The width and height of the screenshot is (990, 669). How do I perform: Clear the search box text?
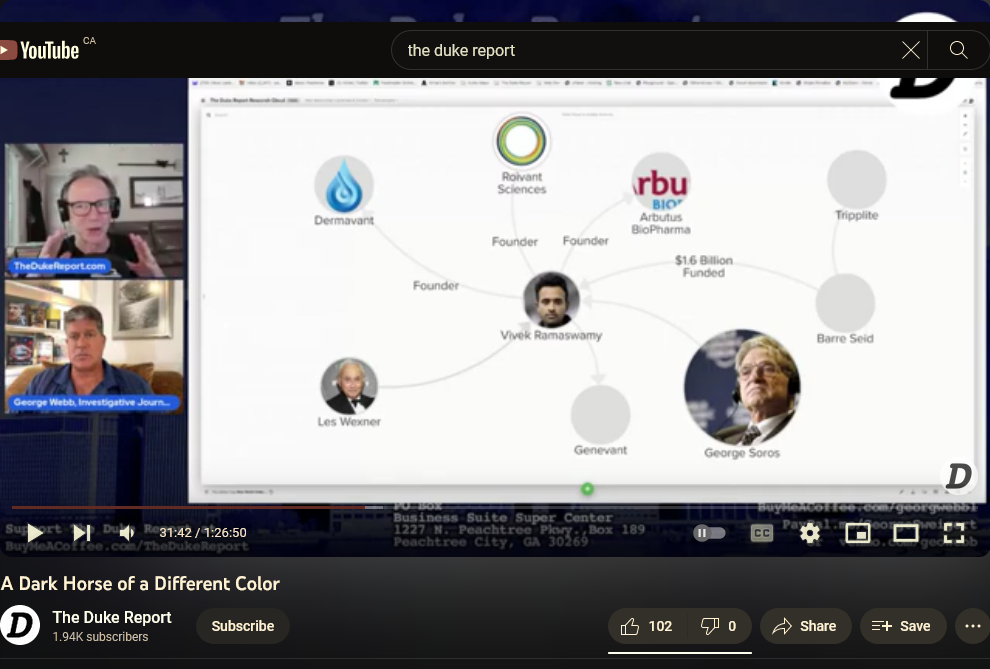(910, 50)
